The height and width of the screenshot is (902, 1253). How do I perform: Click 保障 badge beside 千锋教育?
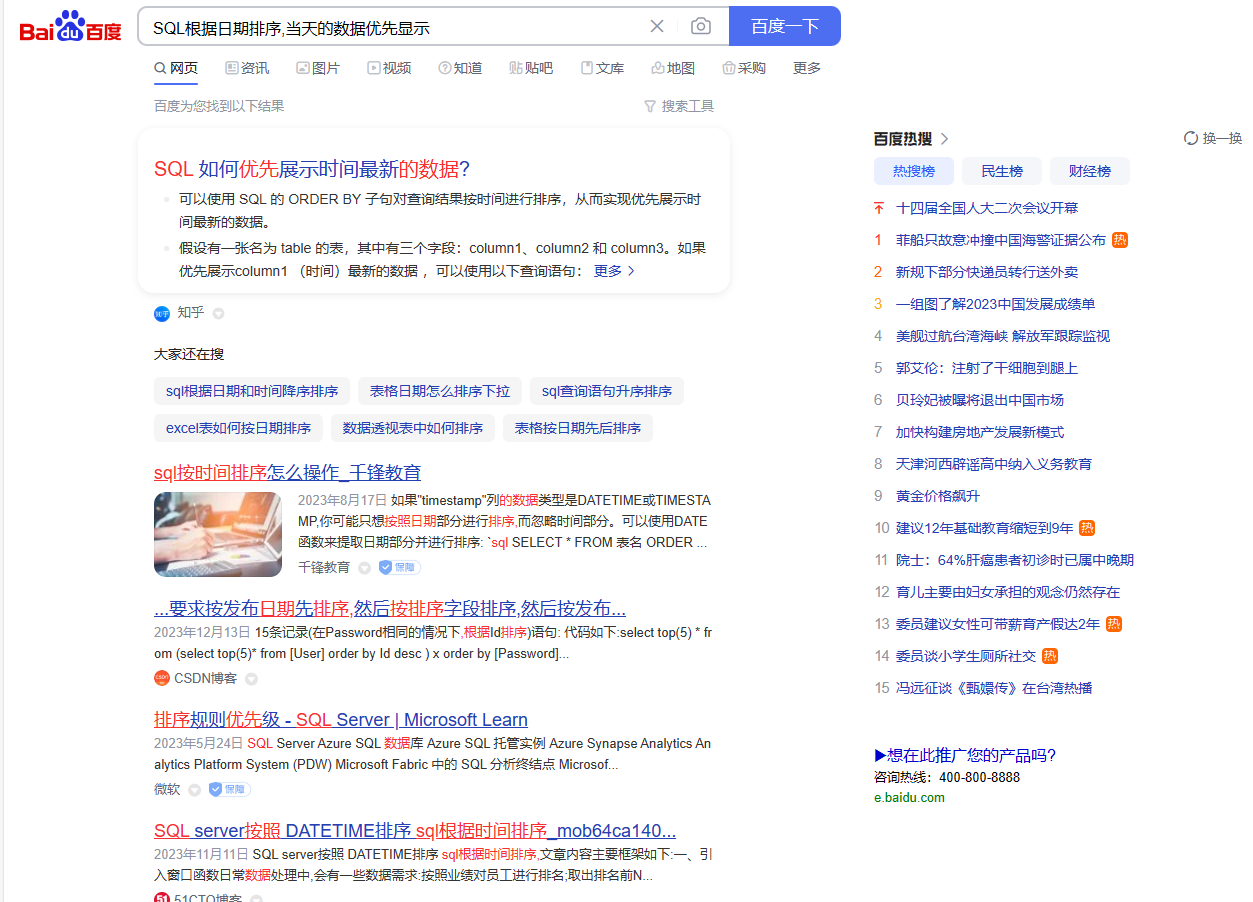tap(399, 567)
